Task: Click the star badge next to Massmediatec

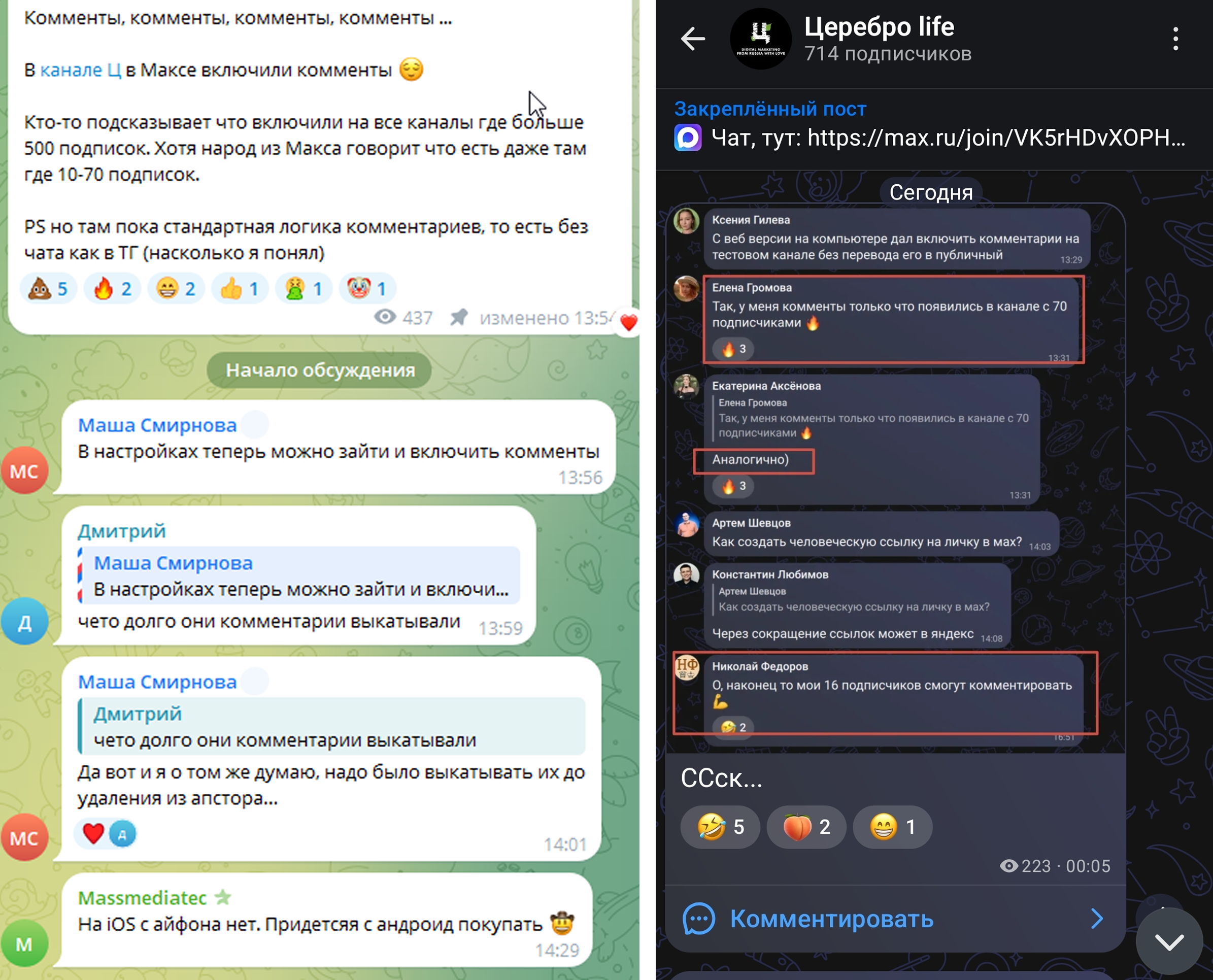Action: pyautogui.click(x=223, y=897)
